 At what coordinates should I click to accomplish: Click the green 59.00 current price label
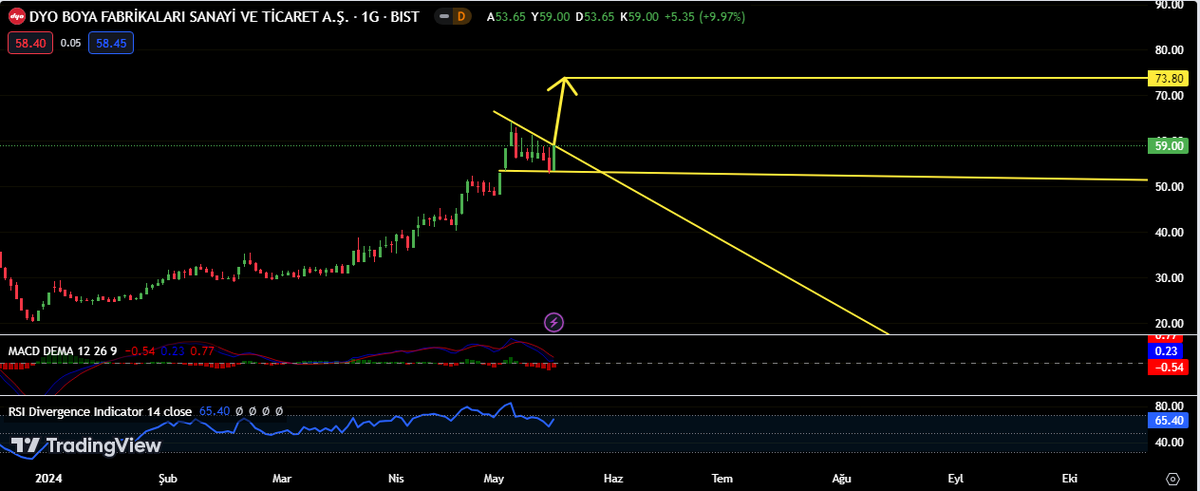tap(1170, 146)
